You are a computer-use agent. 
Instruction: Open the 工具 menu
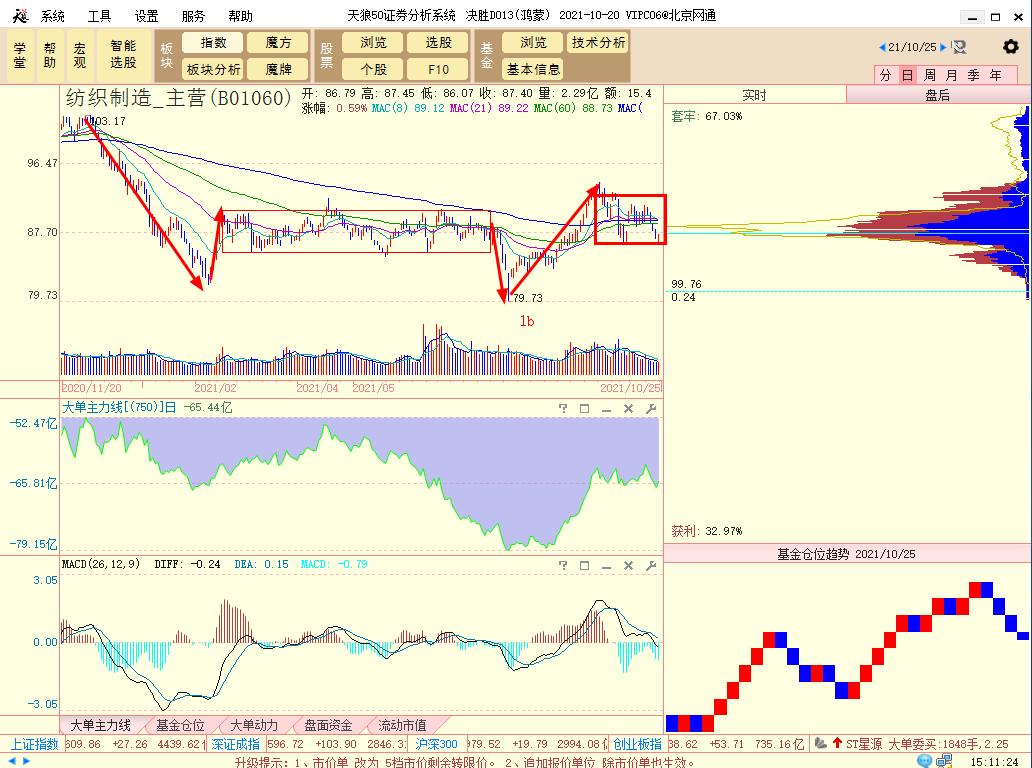99,16
